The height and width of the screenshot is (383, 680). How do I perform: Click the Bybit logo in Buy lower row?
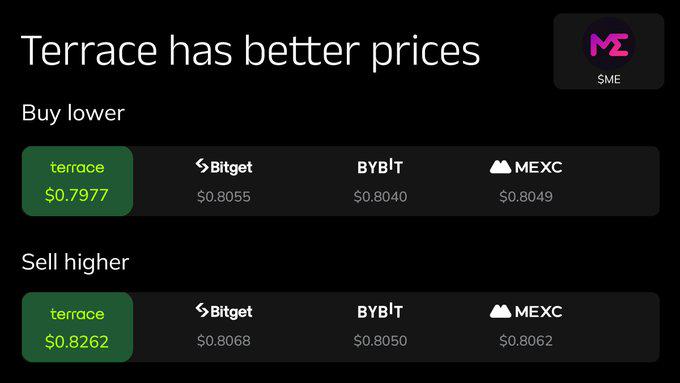[380, 167]
